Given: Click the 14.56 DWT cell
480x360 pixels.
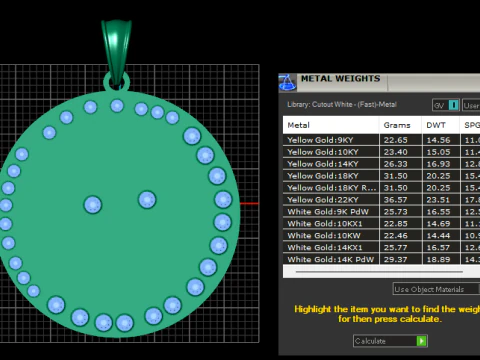Looking at the screenshot, I should click(x=441, y=140).
